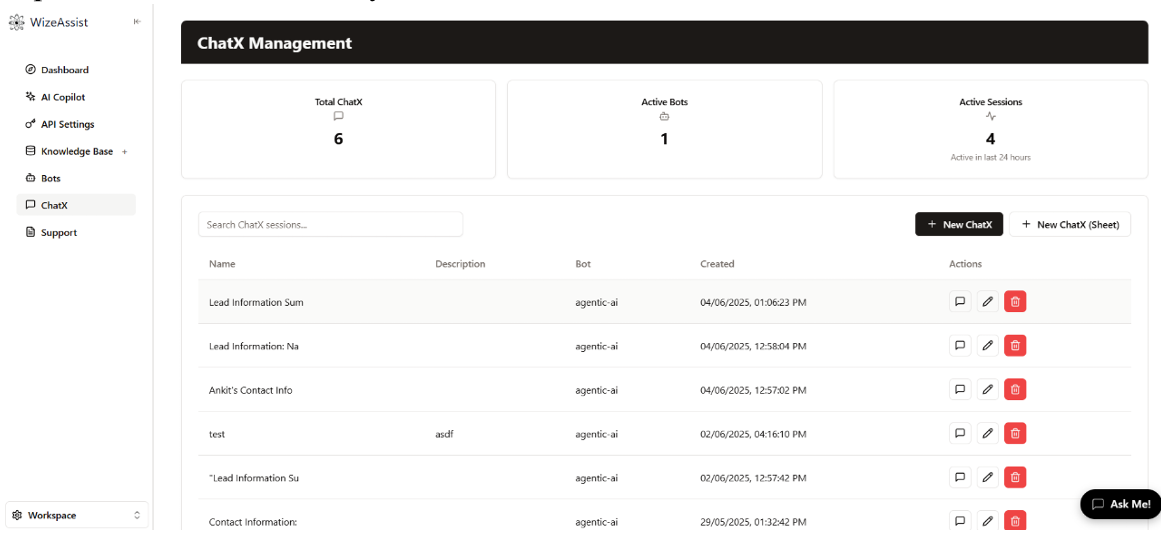Click the WizeAssist logo icon
Screen dimensions: 1161x554
(x=15, y=22)
